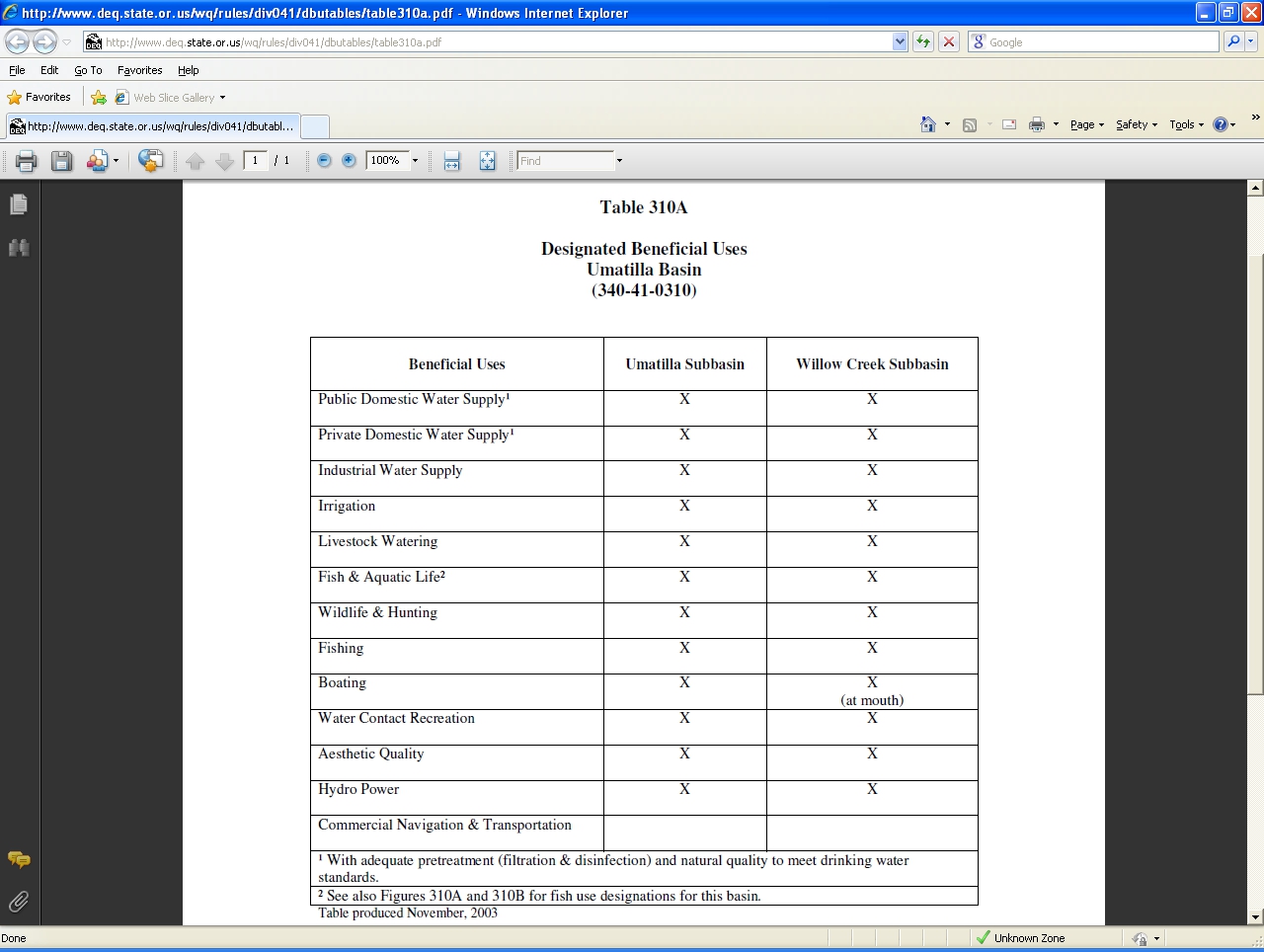Save a copy of the PDF
Viewport: 1264px width, 952px height.
(x=61, y=161)
